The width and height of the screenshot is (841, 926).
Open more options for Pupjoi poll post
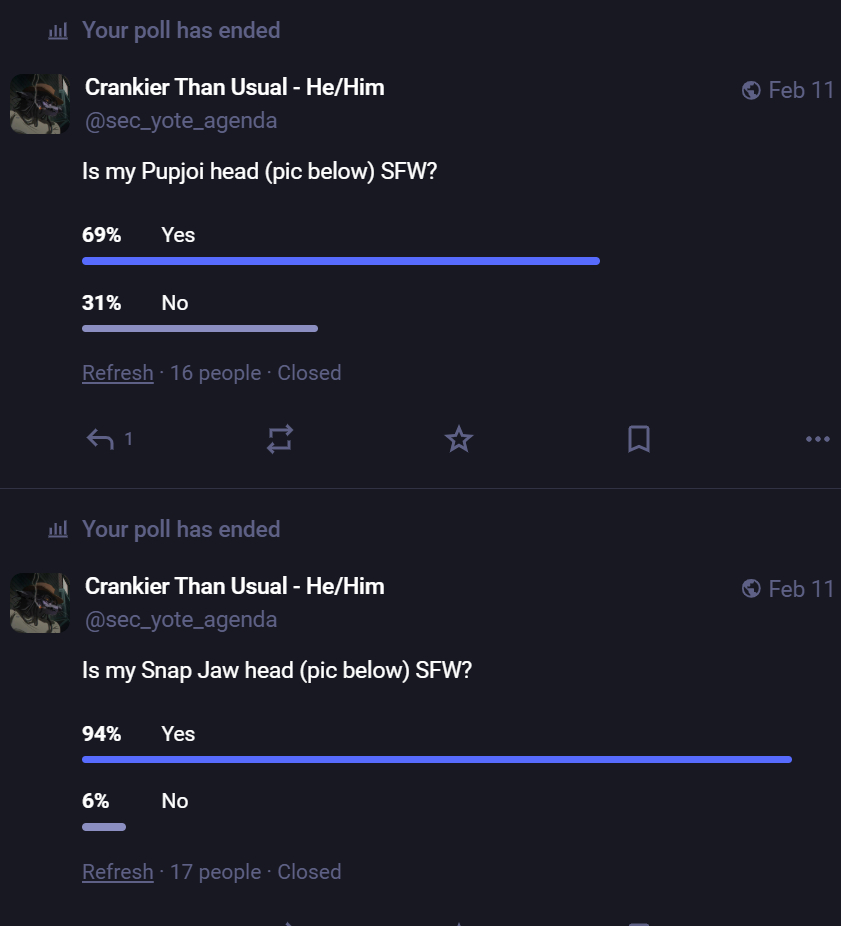pos(817,439)
